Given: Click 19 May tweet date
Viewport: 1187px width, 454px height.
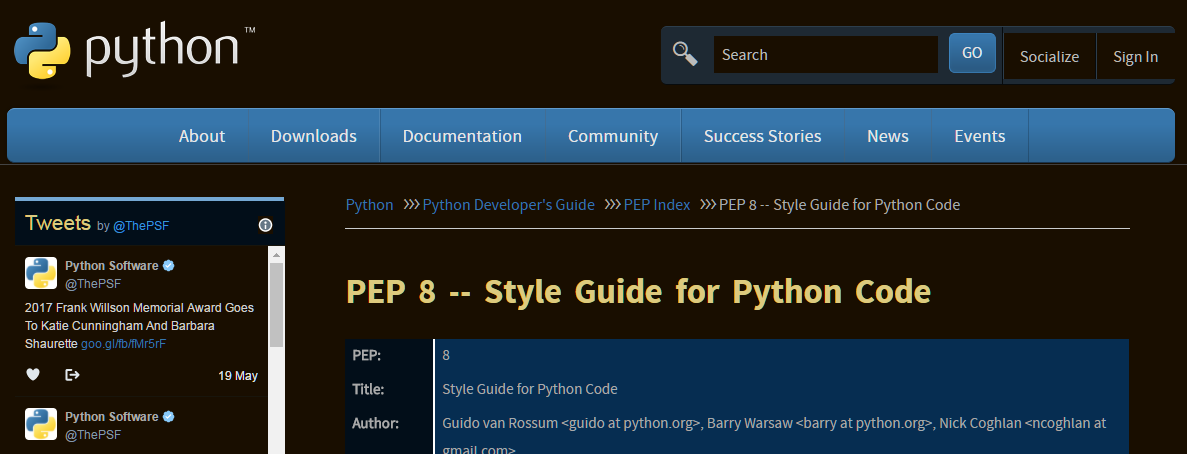Looking at the screenshot, I should [238, 375].
